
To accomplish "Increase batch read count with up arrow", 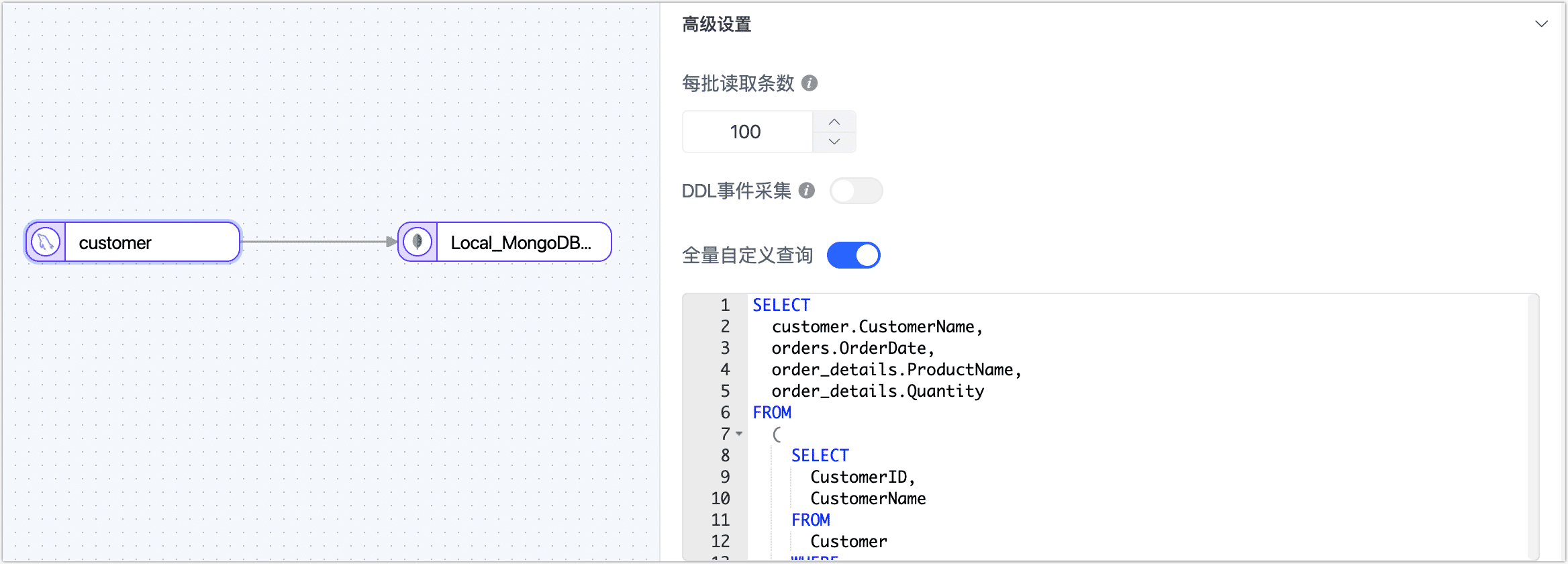I will pos(834,122).
